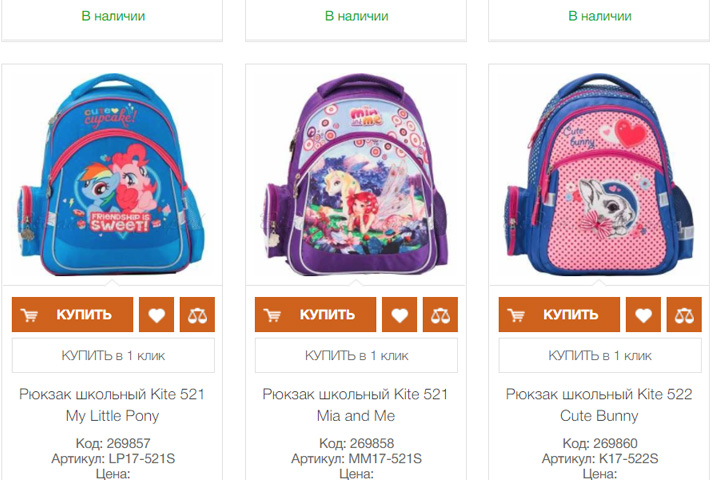Click the cart icon in Cute Bunny's КУПИТЬ button
Viewport: 720px width, 480px height.
(x=516, y=315)
